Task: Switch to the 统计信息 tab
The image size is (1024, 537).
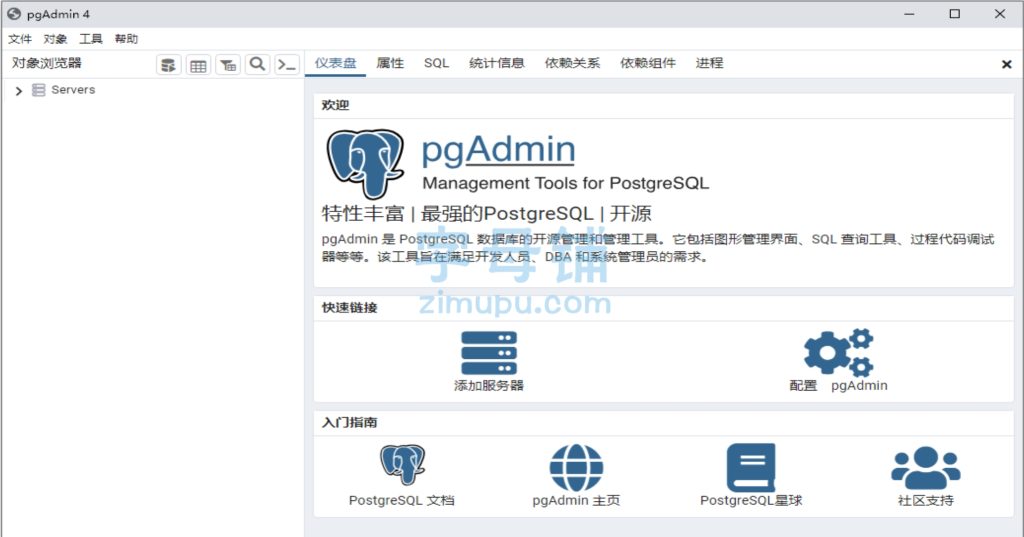Action: [x=497, y=63]
